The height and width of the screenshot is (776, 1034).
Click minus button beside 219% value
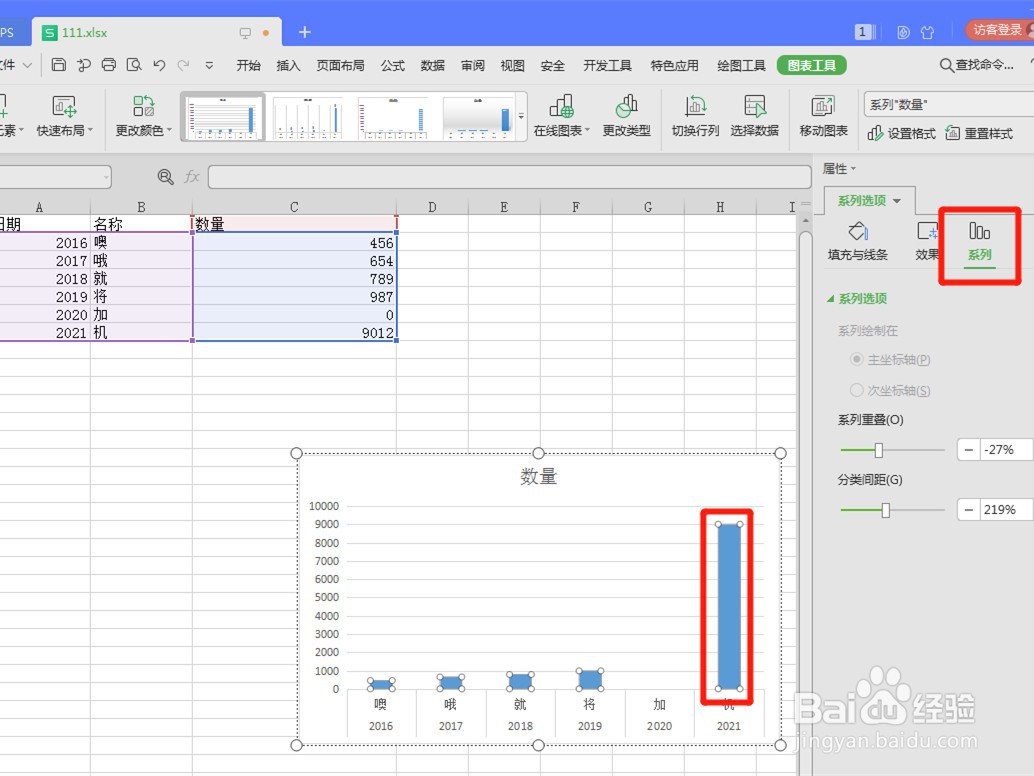coord(968,510)
